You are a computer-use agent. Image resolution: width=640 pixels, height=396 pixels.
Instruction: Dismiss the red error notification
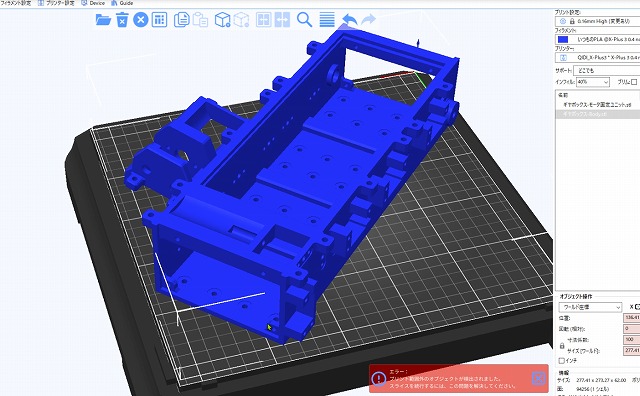coord(538,378)
